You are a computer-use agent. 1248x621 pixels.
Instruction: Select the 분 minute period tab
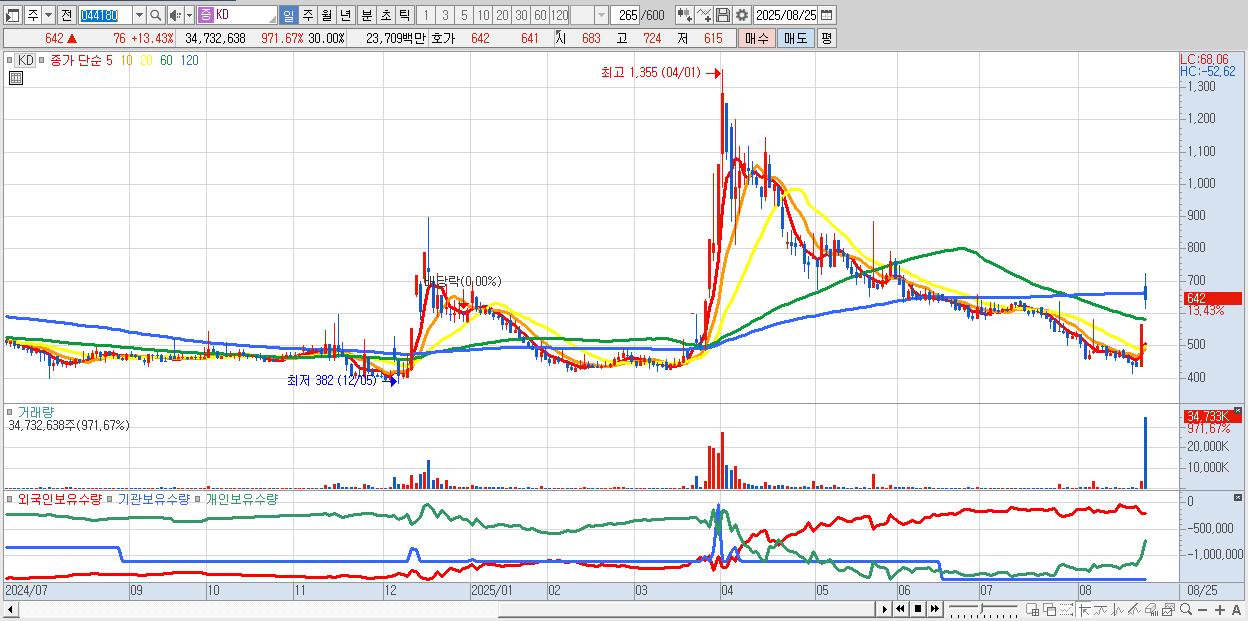[x=366, y=15]
